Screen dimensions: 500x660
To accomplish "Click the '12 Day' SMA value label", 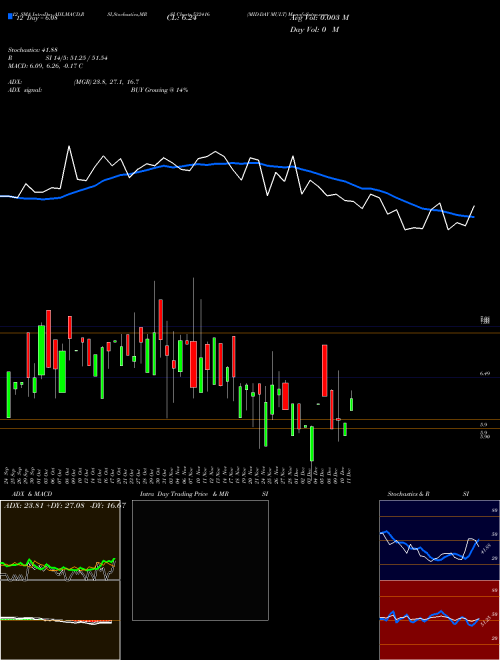I will [x=36, y=18].
